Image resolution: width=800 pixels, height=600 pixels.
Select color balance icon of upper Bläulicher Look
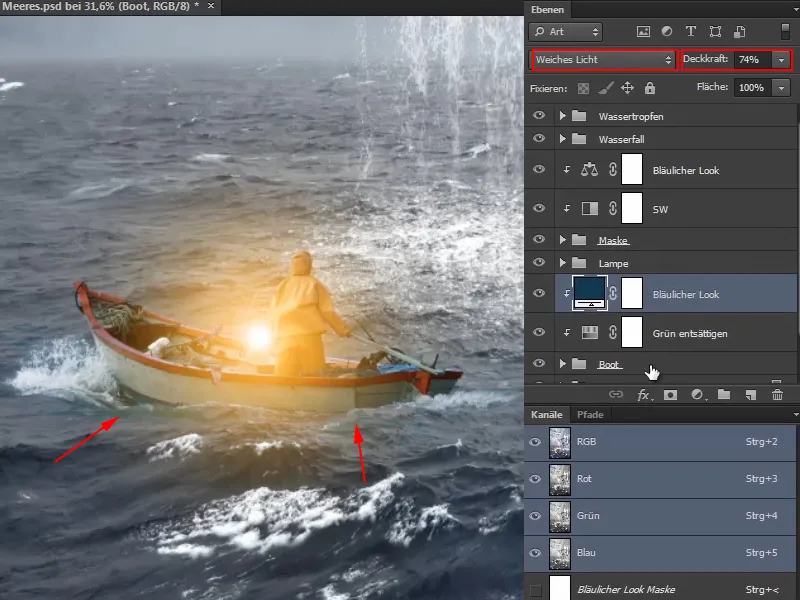[x=589, y=169]
